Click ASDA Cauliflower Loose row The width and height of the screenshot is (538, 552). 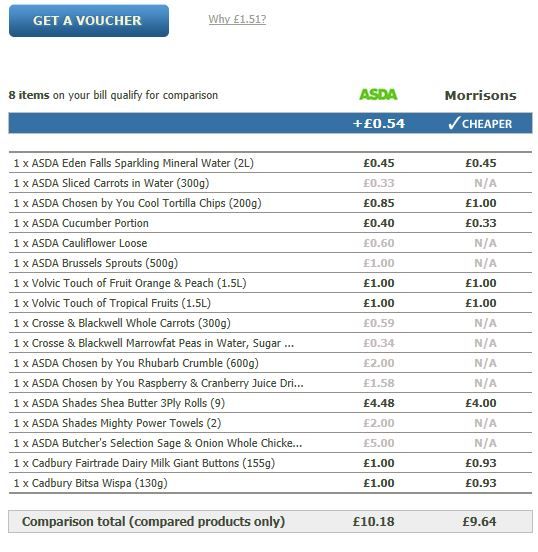click(270, 243)
